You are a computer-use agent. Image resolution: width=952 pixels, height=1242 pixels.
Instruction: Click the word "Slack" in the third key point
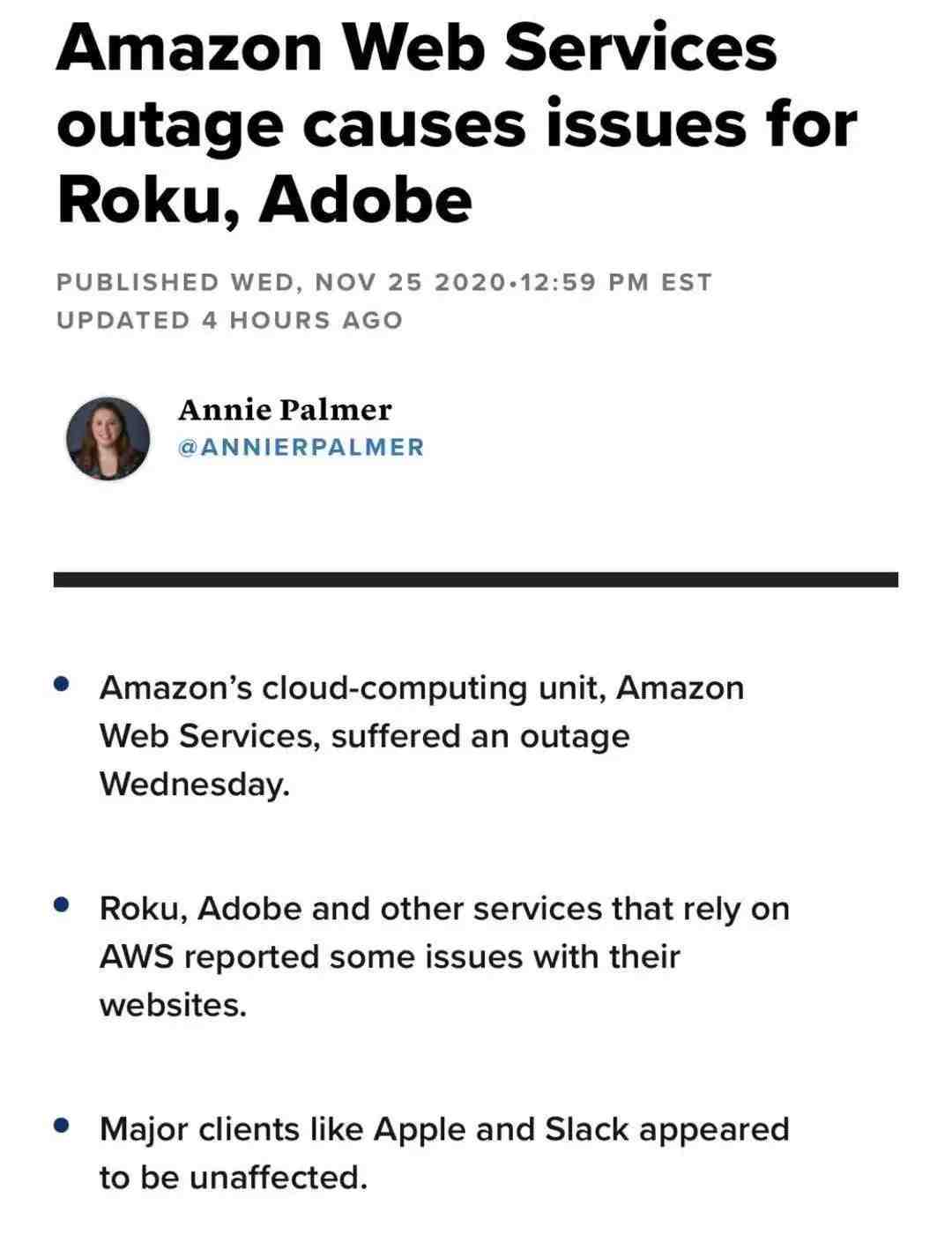(x=587, y=1128)
